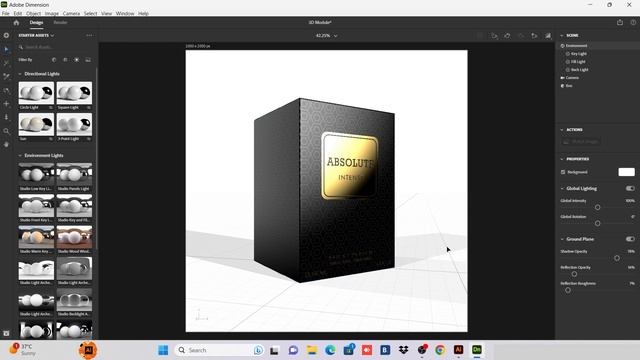Choose the Square Light thumbnail
The image size is (640, 360).
coord(74,93)
